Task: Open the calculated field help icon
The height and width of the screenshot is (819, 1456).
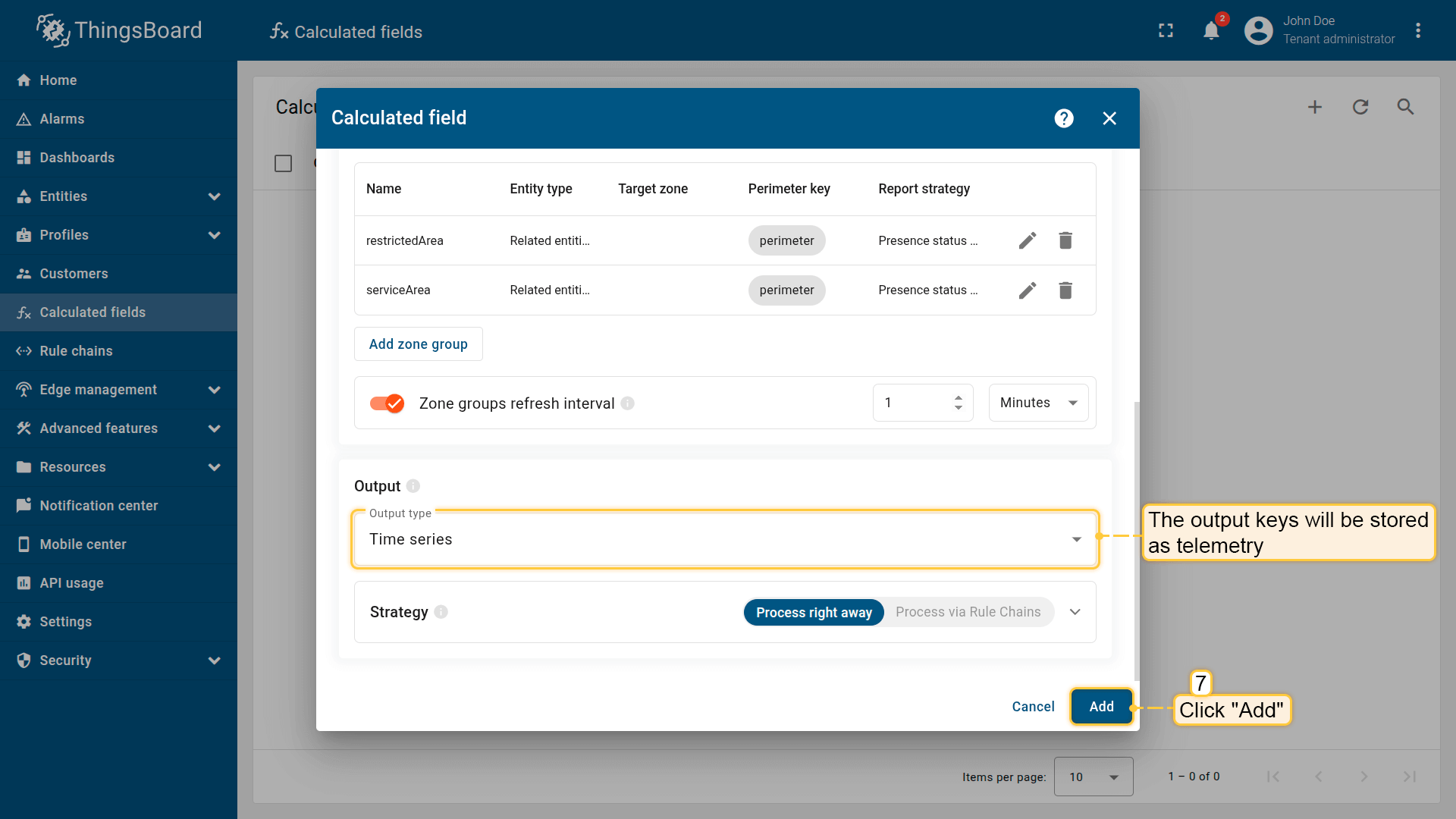Action: (x=1063, y=118)
